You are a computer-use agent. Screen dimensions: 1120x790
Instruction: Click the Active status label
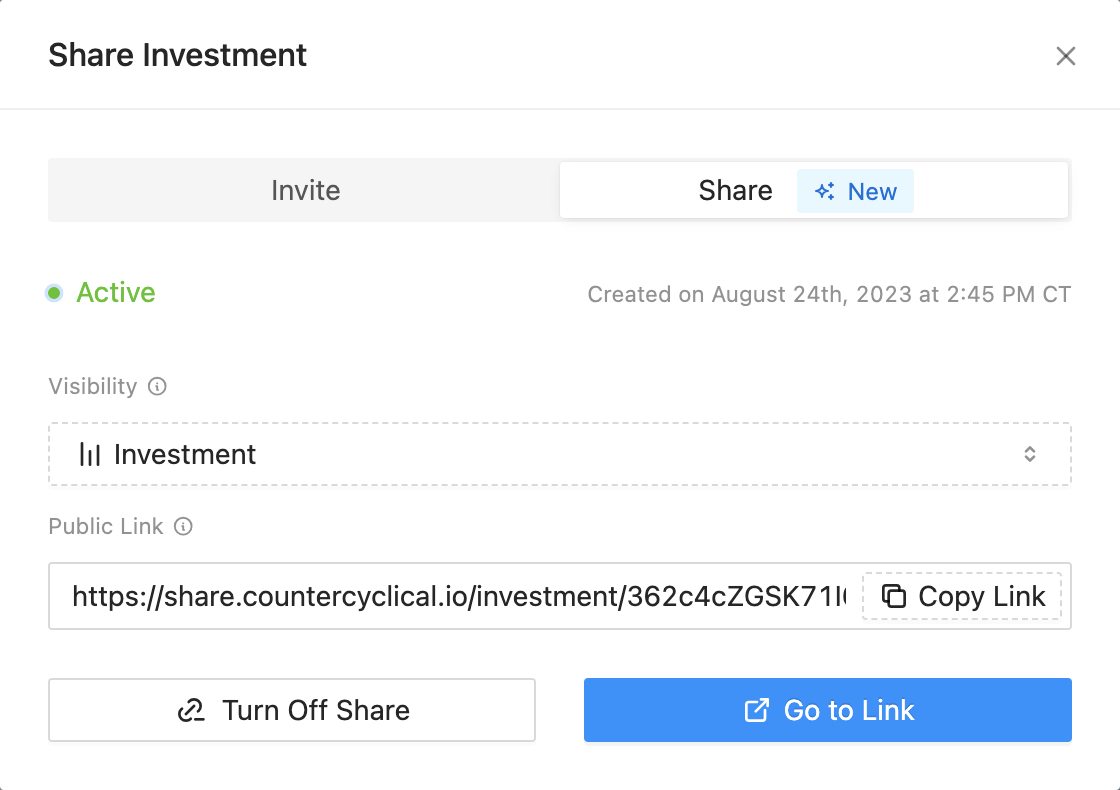click(116, 293)
